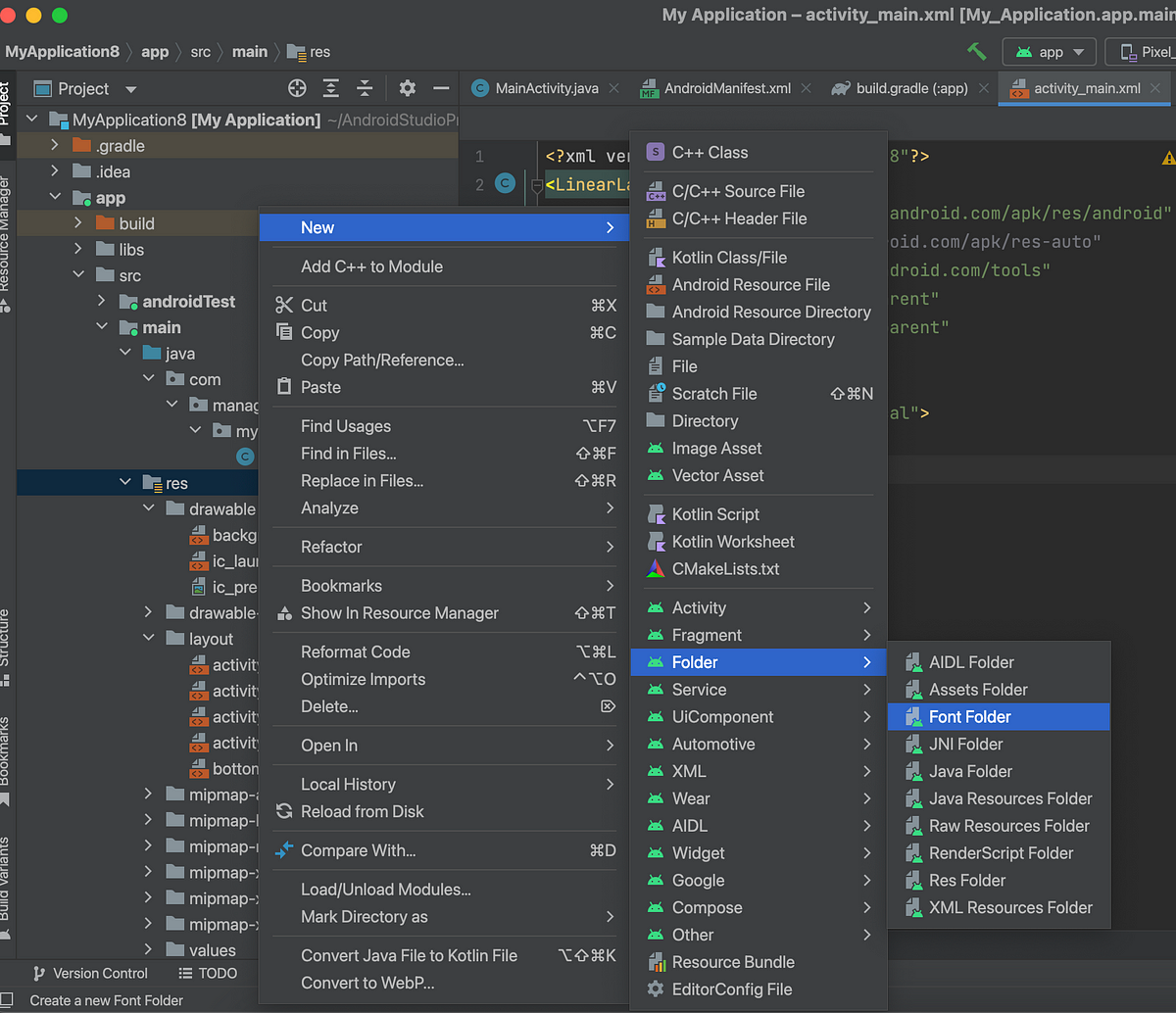Click the src breadcrumb in navigation bar

pyautogui.click(x=201, y=51)
